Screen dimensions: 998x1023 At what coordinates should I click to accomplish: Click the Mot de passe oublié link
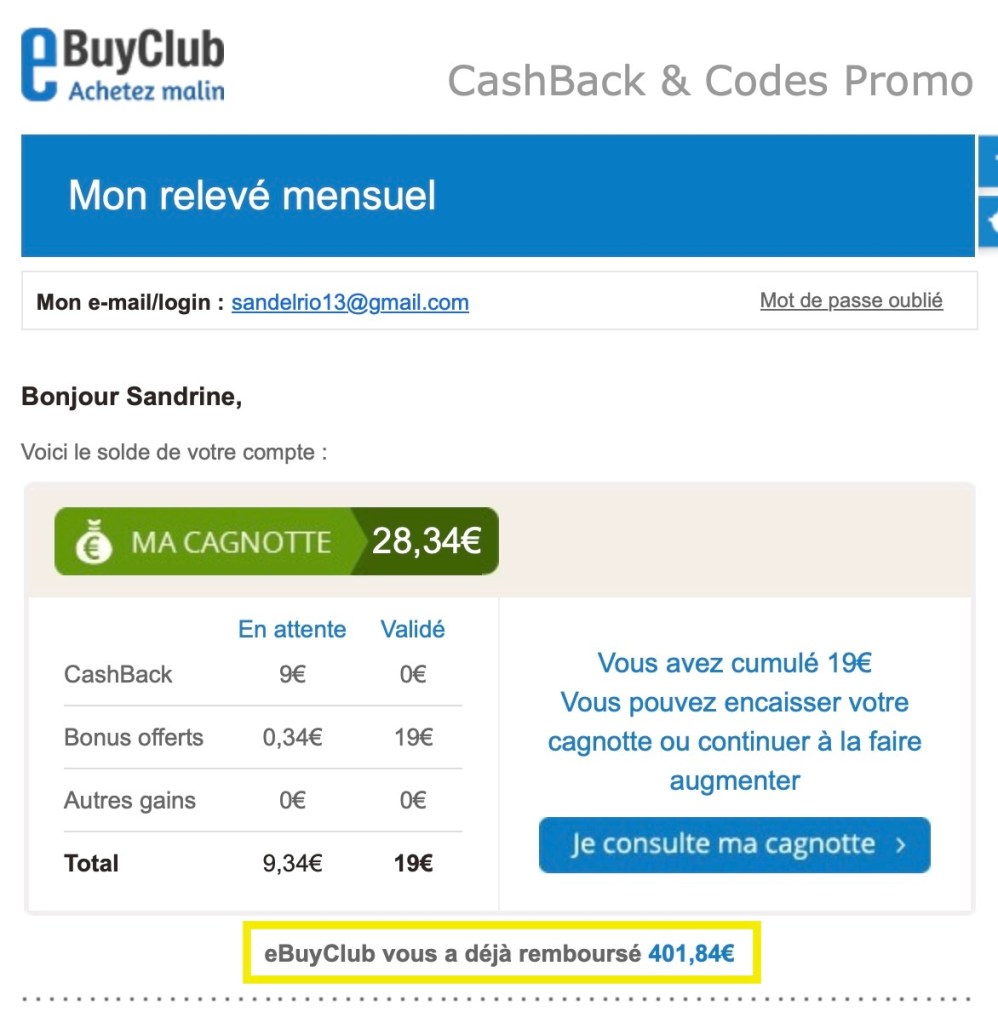[851, 300]
